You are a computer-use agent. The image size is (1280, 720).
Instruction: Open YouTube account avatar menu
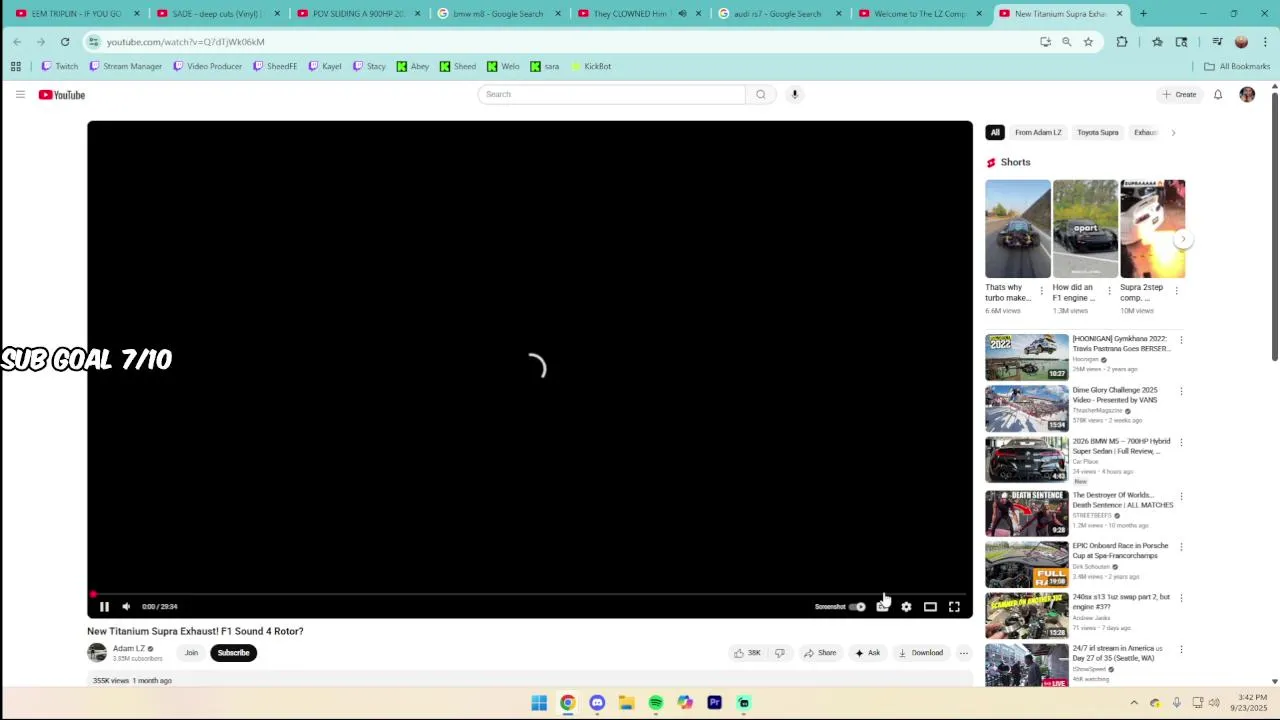(1247, 94)
